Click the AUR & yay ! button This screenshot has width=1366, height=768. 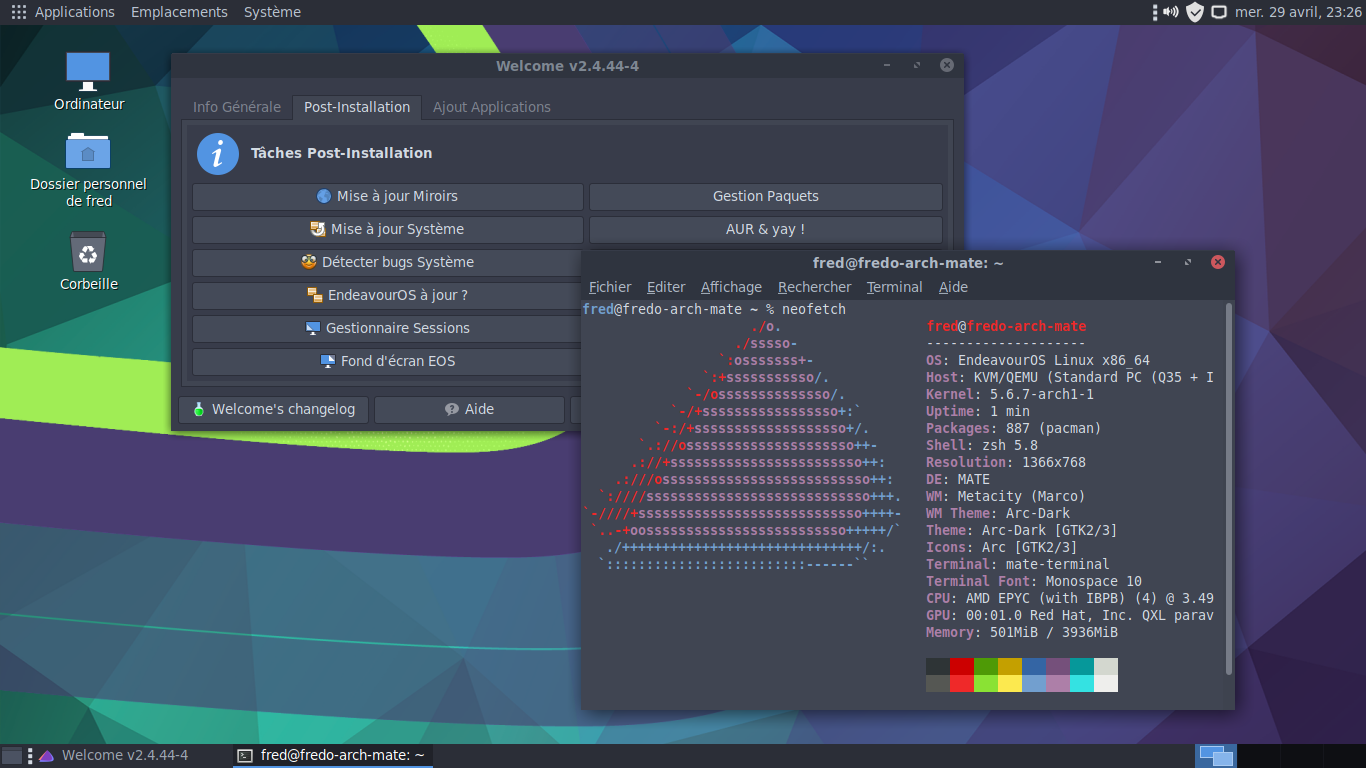pyautogui.click(x=766, y=229)
